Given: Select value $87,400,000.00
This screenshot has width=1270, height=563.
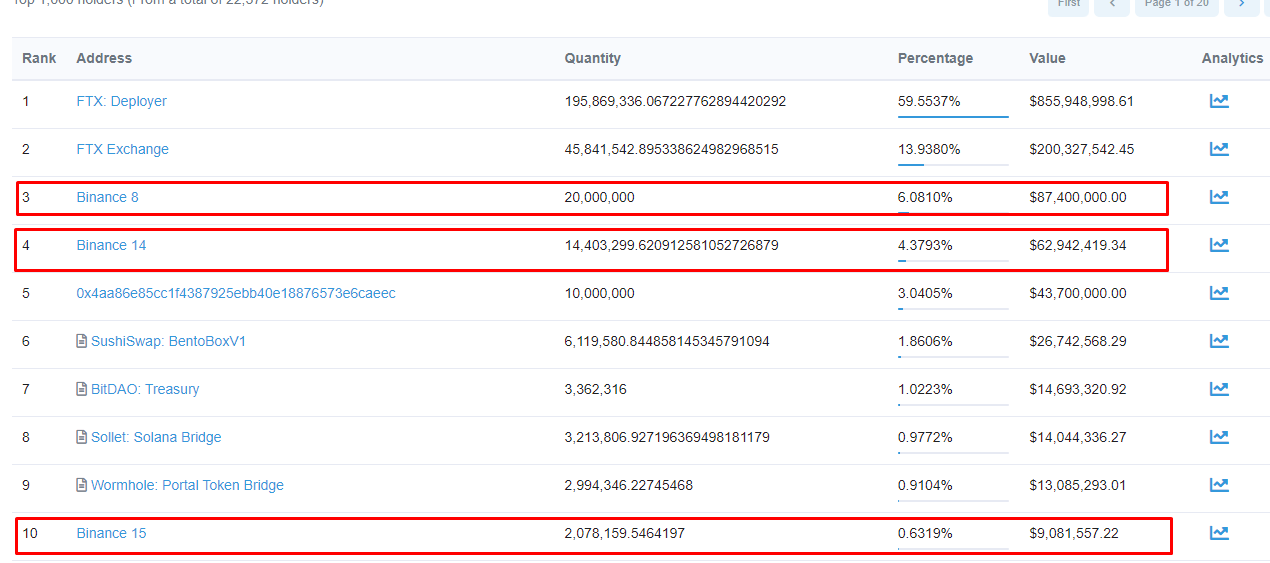Looking at the screenshot, I should [1077, 197].
